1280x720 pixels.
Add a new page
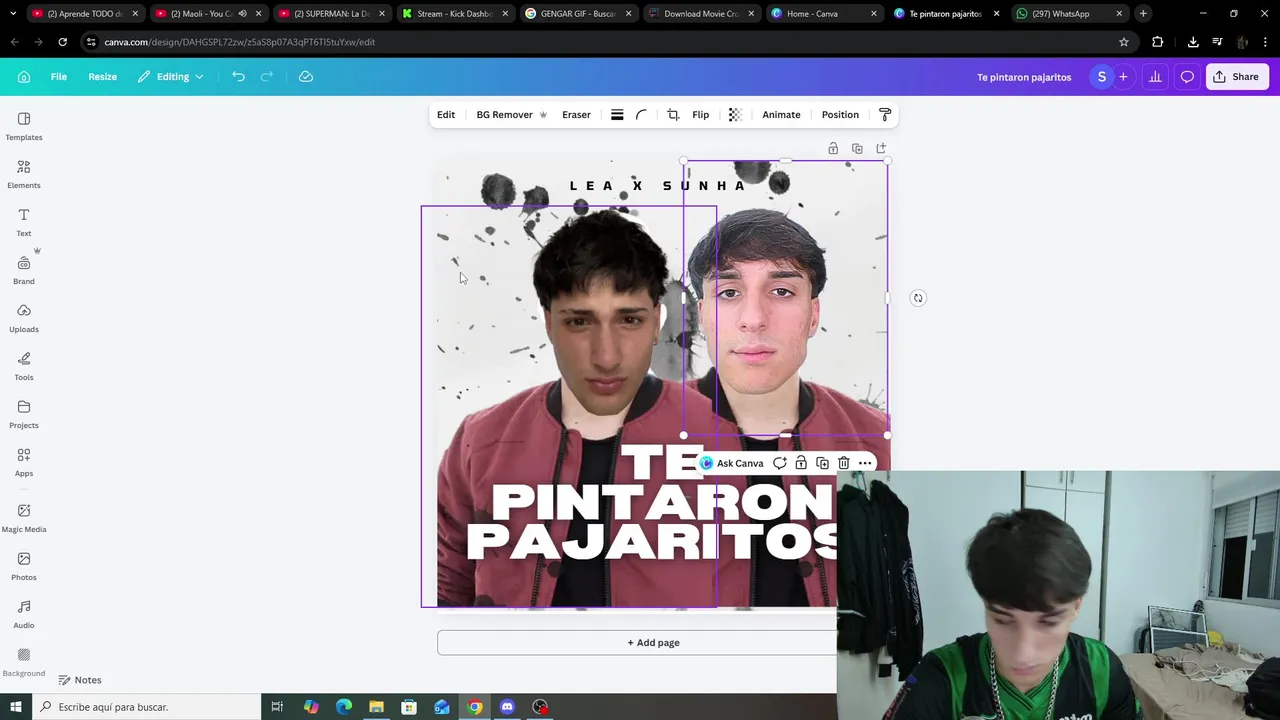click(653, 643)
